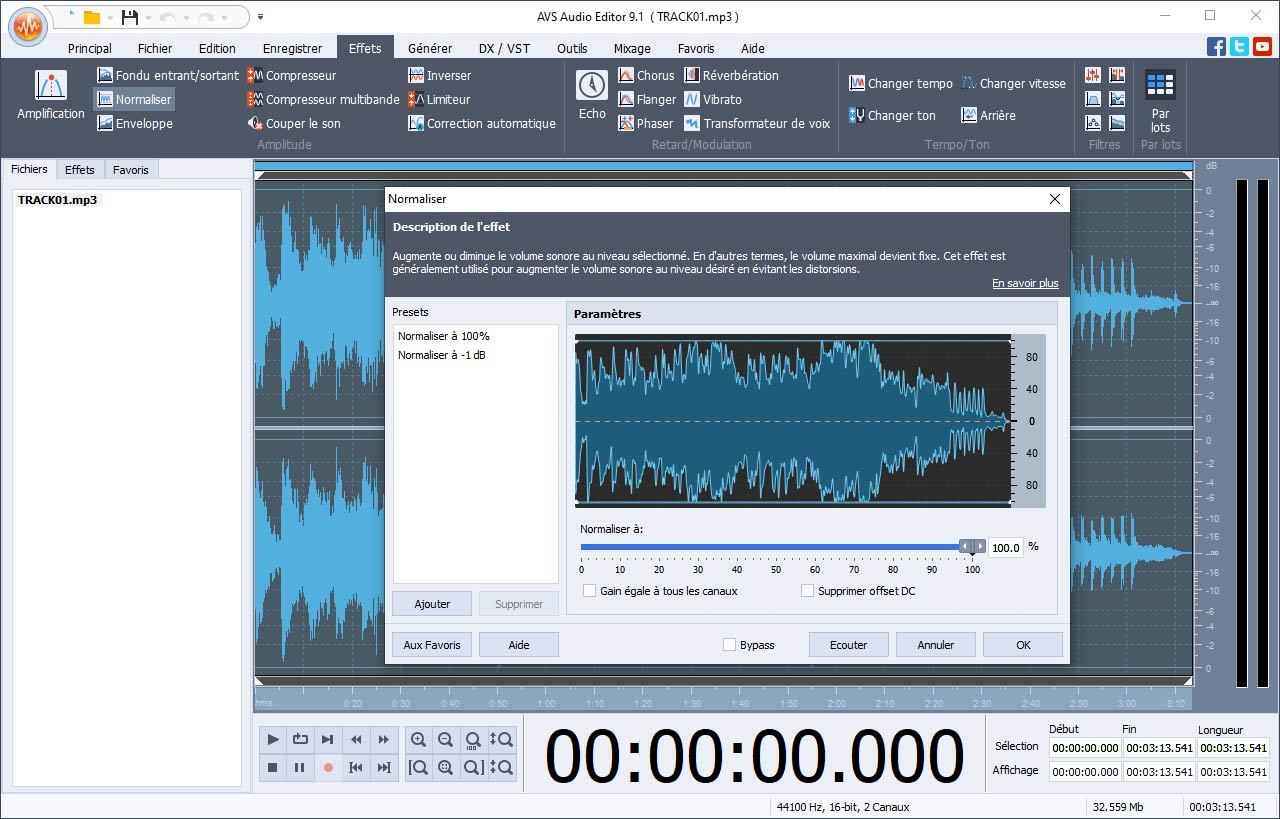This screenshot has height=819, width=1280.
Task: Switch to the Générer tab
Action: (430, 48)
